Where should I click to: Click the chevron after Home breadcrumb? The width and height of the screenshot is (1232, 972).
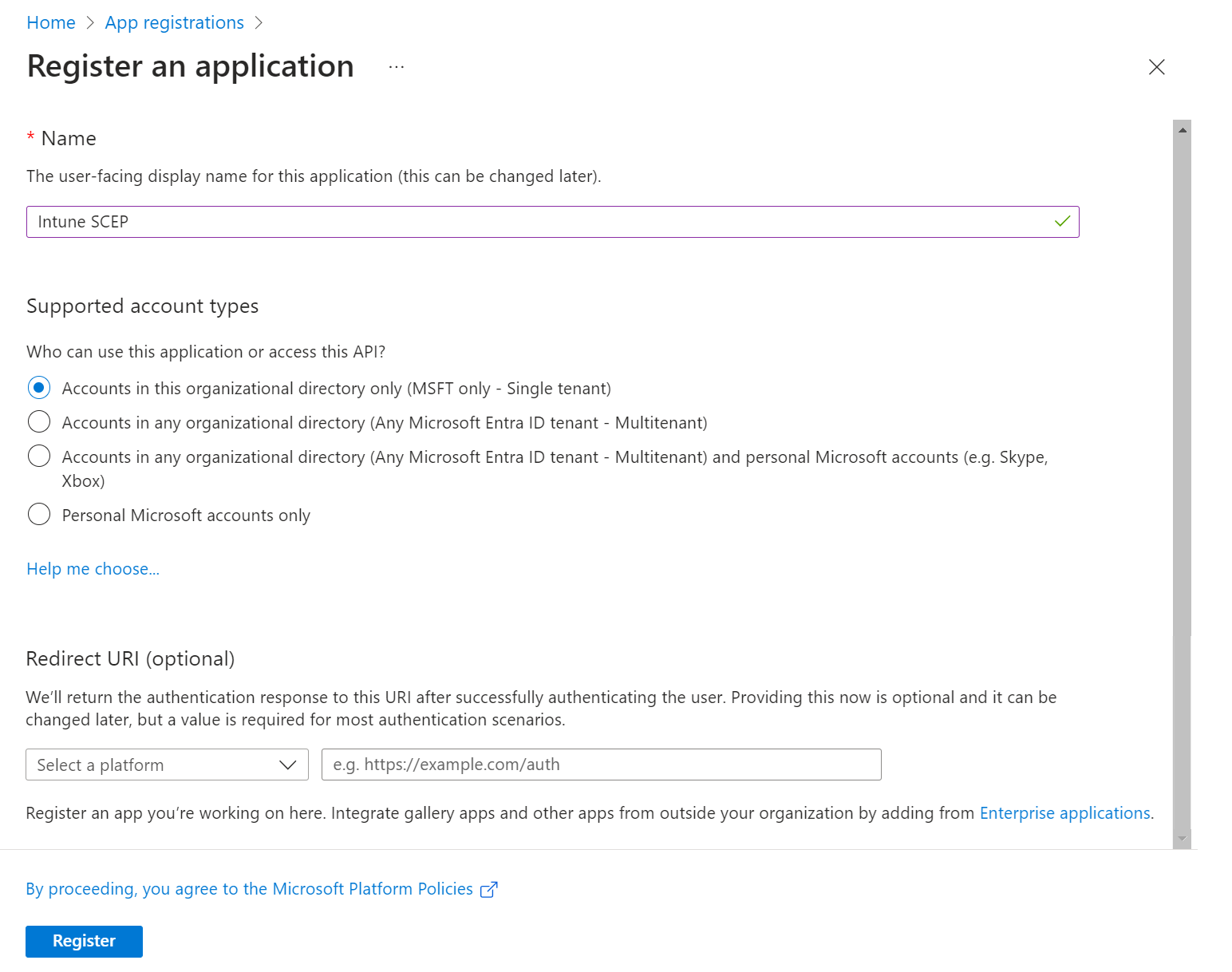point(90,23)
